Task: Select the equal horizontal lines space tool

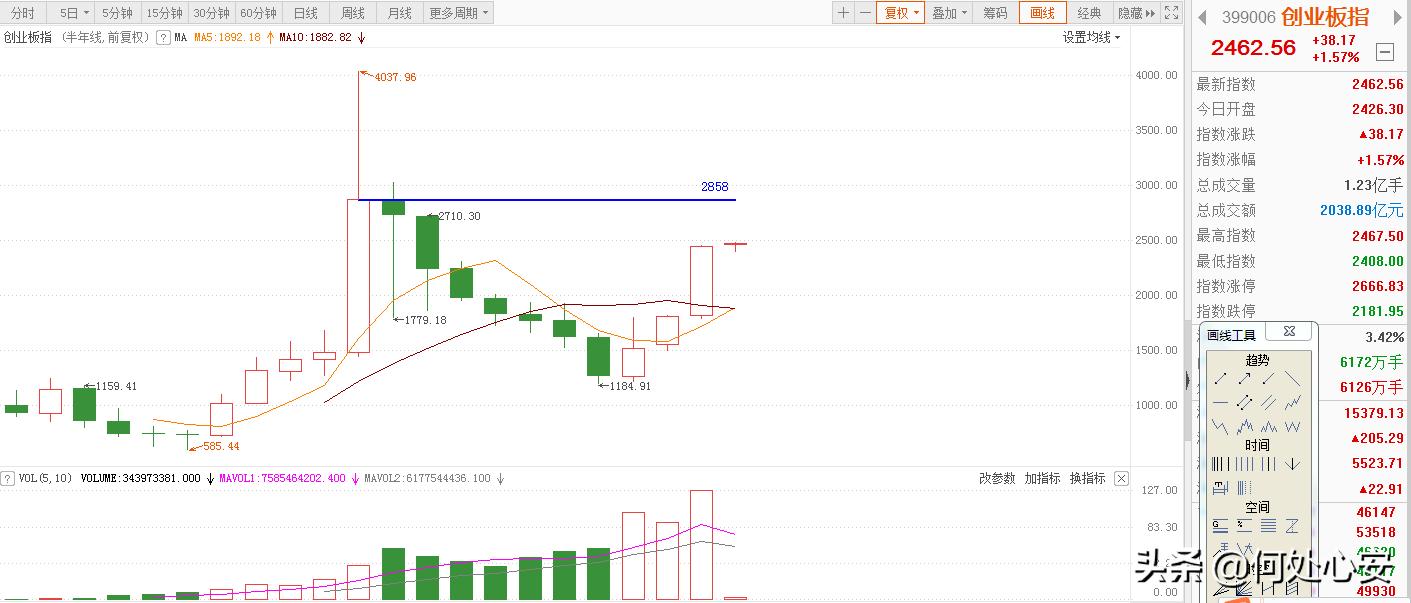Action: (x=1269, y=525)
